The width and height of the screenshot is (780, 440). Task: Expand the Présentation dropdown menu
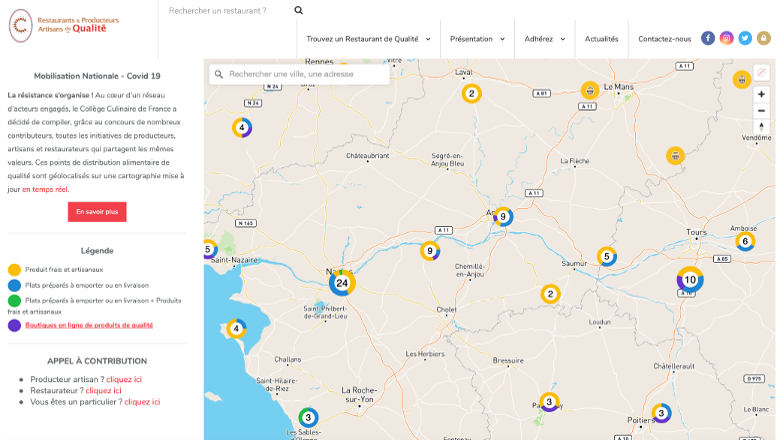[x=476, y=39]
